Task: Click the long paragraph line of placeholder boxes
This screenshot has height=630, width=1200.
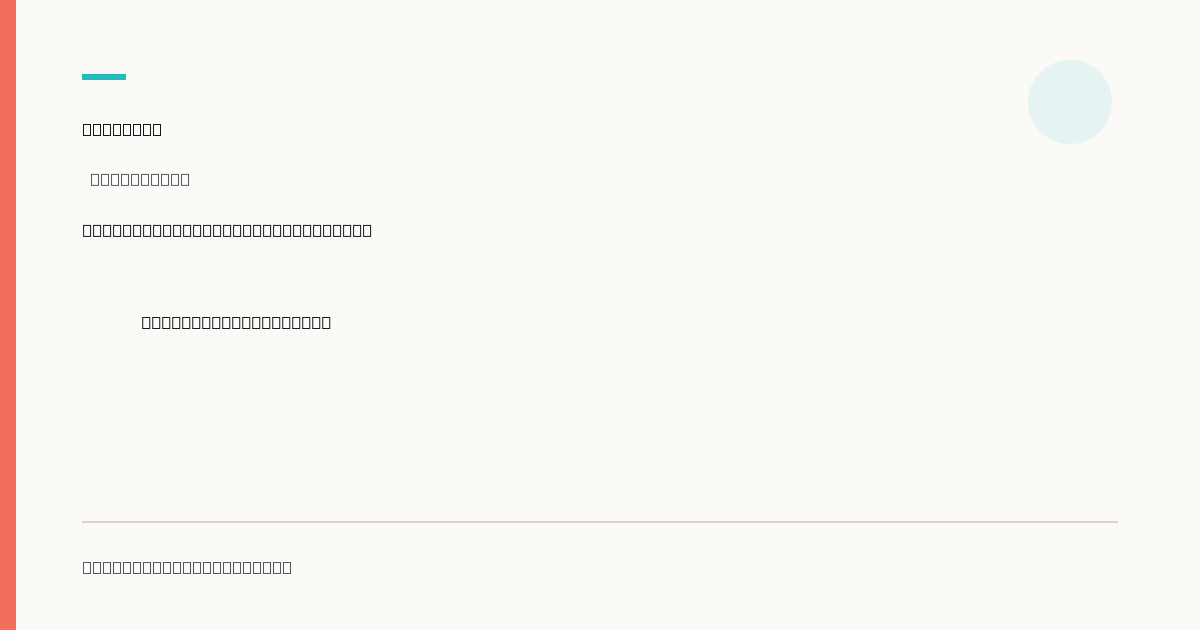Action: (227, 230)
